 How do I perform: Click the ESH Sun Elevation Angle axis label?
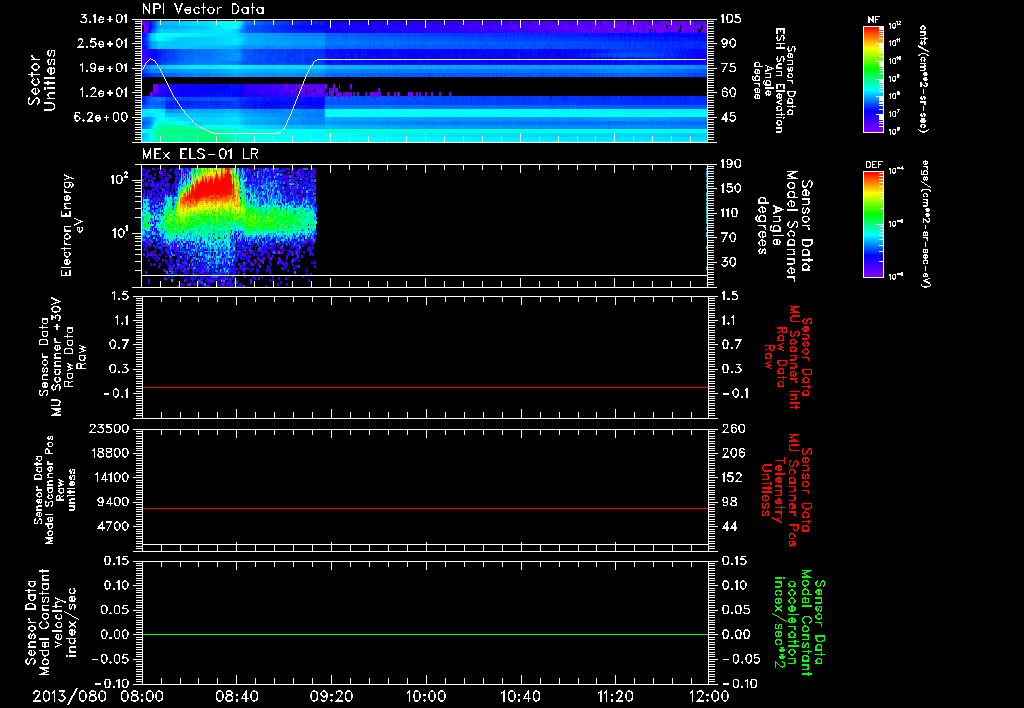pyautogui.click(x=777, y=80)
